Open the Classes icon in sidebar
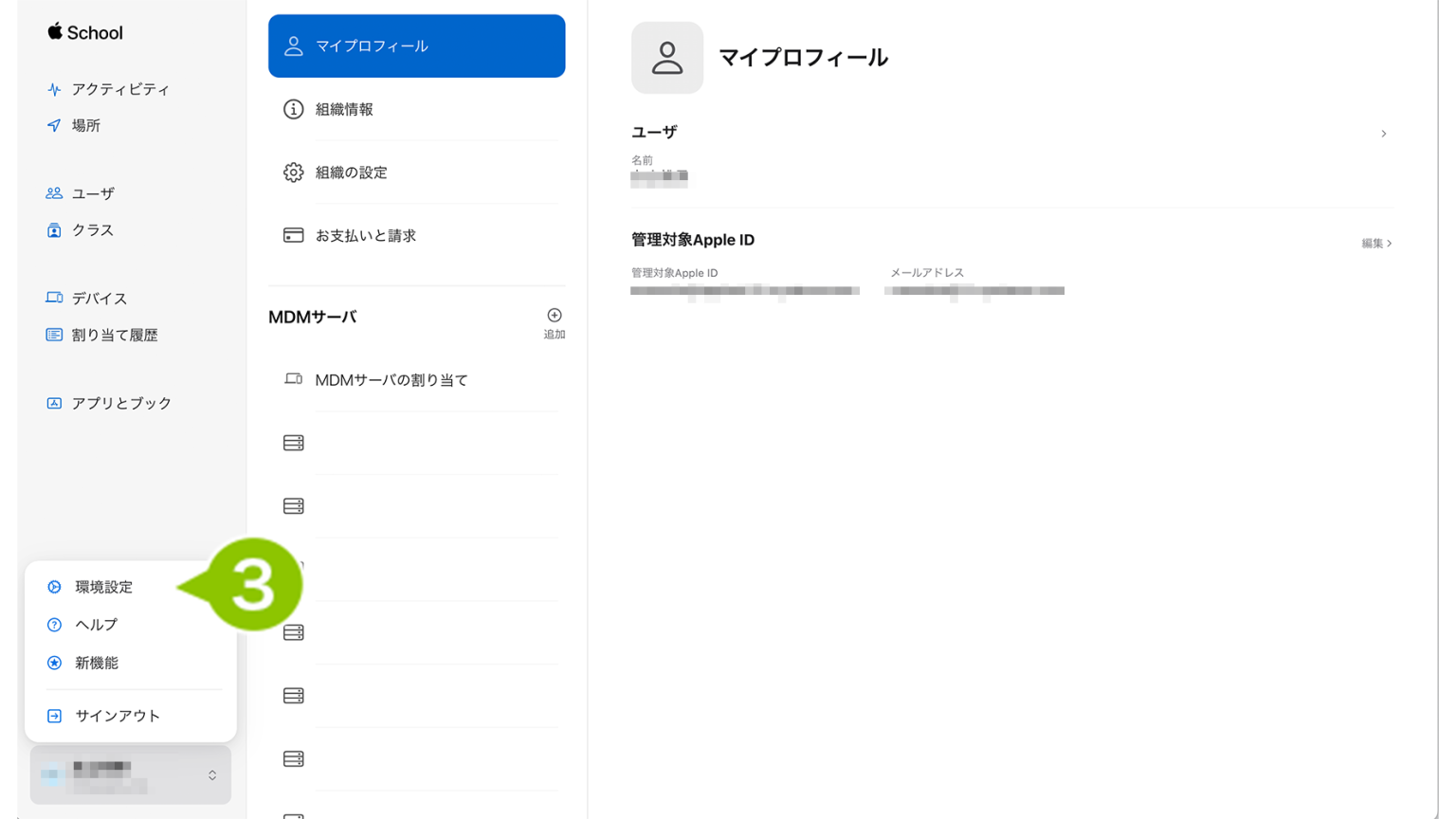1456x819 pixels. (x=54, y=230)
